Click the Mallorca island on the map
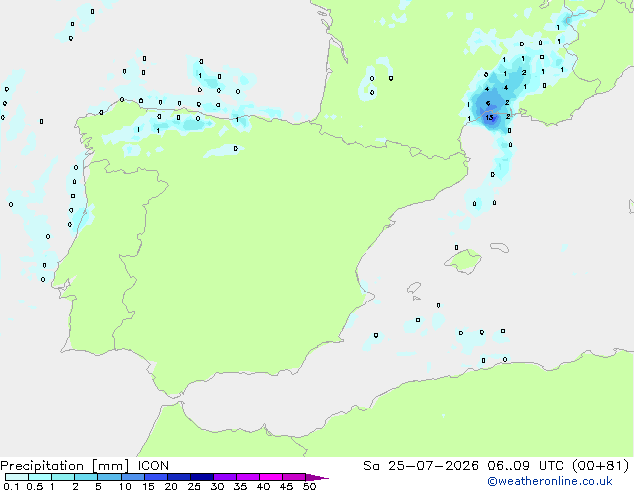634x490 pixels. click(463, 261)
